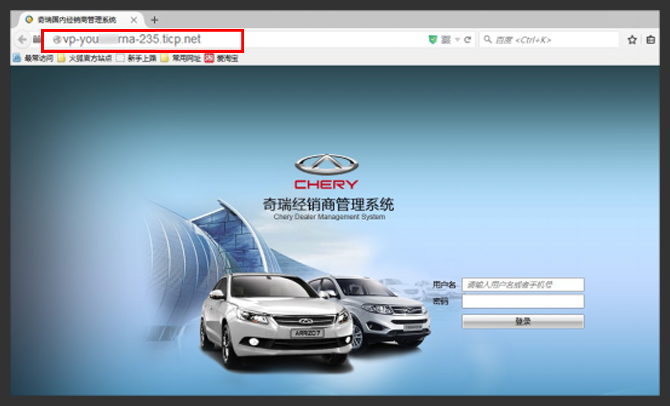Click the search magnifier icon in the search box
The height and width of the screenshot is (406, 670).
click(487, 40)
